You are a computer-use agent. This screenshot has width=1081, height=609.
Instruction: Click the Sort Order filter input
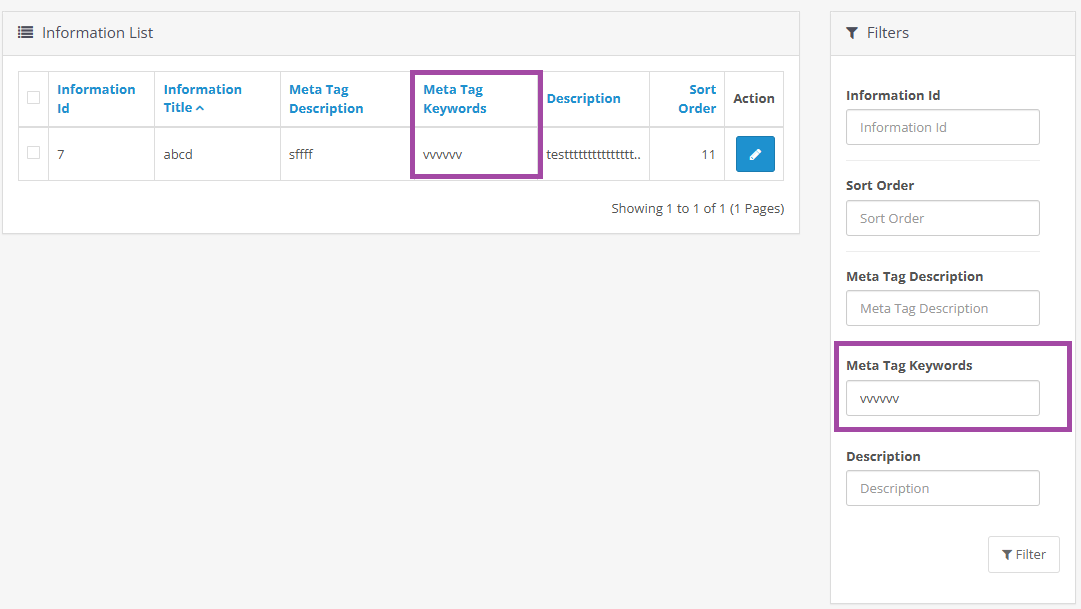click(942, 218)
